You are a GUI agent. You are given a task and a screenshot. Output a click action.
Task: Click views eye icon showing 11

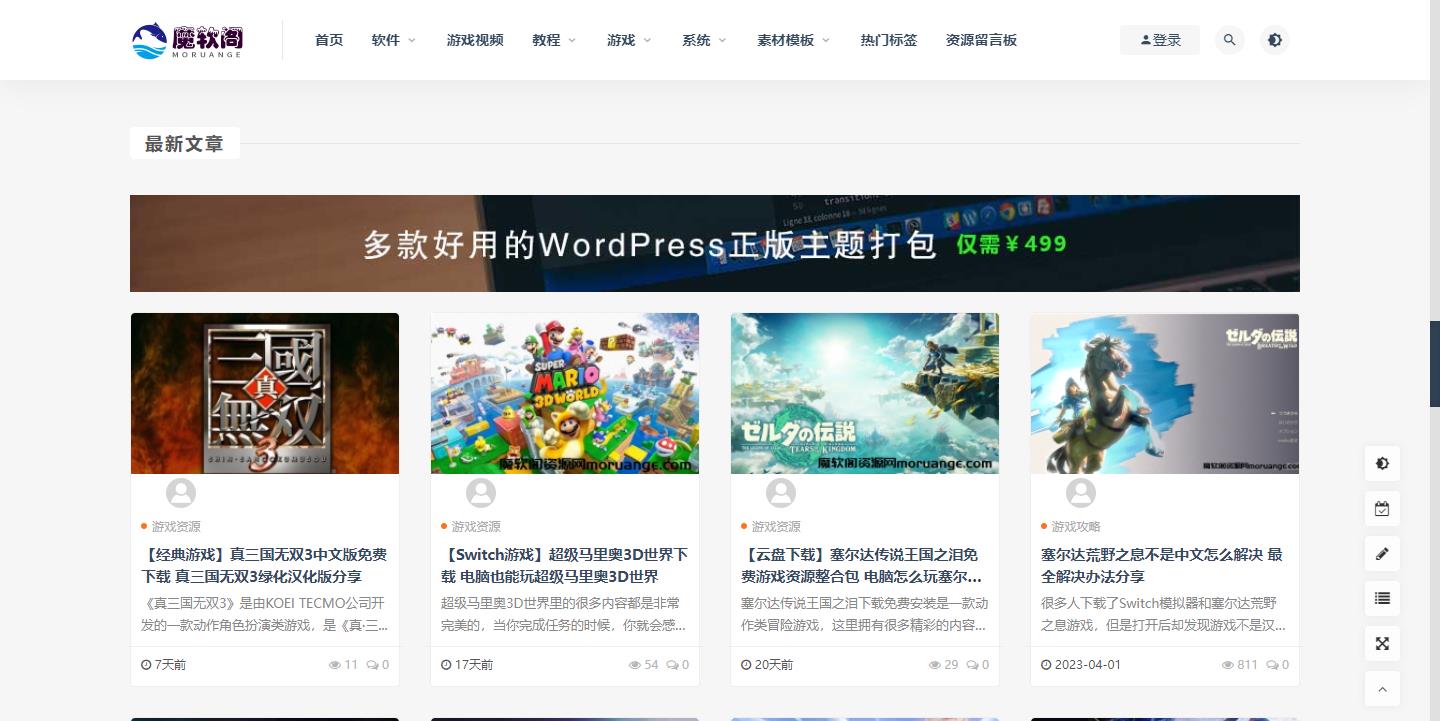pyautogui.click(x=334, y=665)
